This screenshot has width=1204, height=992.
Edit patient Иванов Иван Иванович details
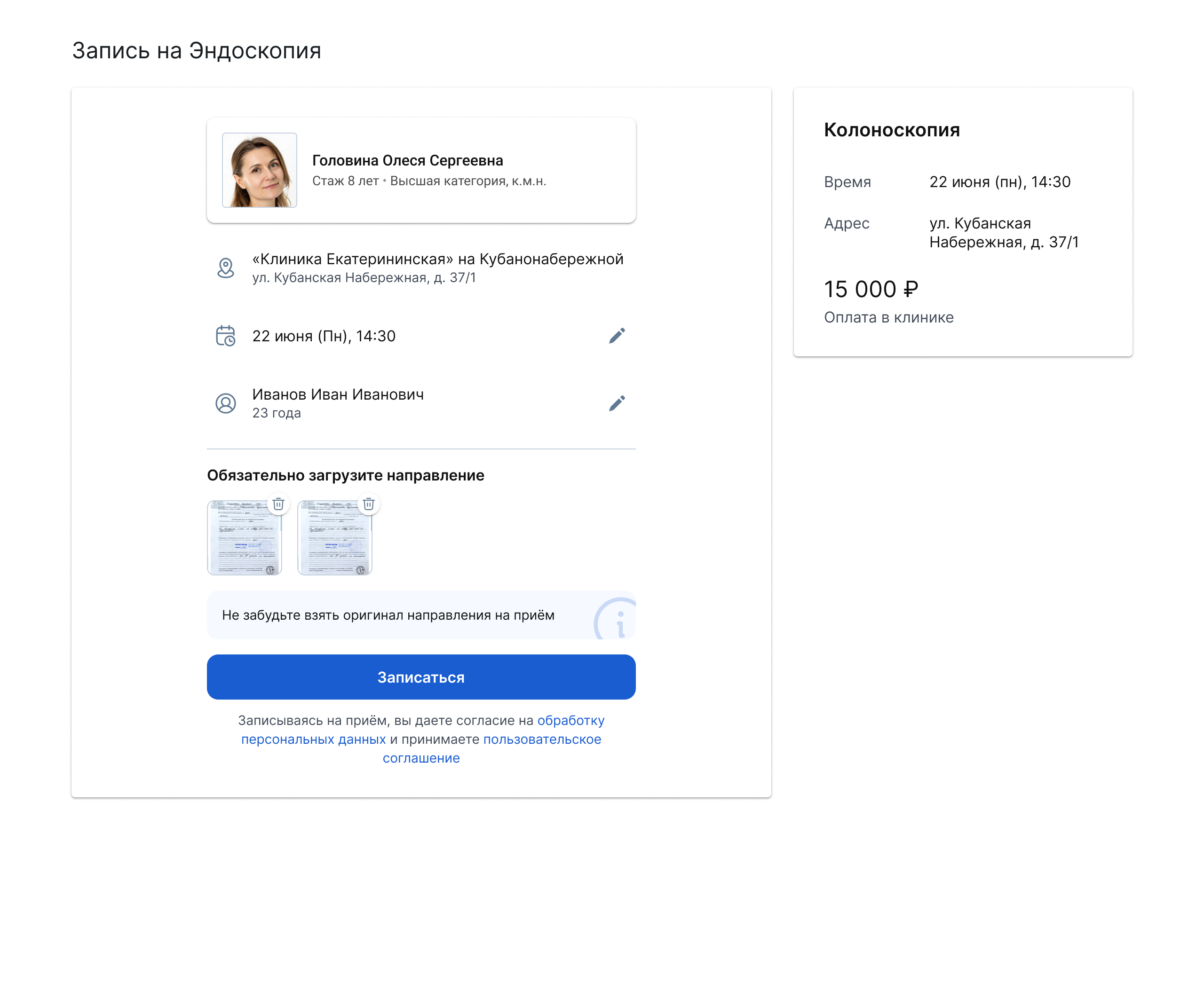pyautogui.click(x=617, y=403)
